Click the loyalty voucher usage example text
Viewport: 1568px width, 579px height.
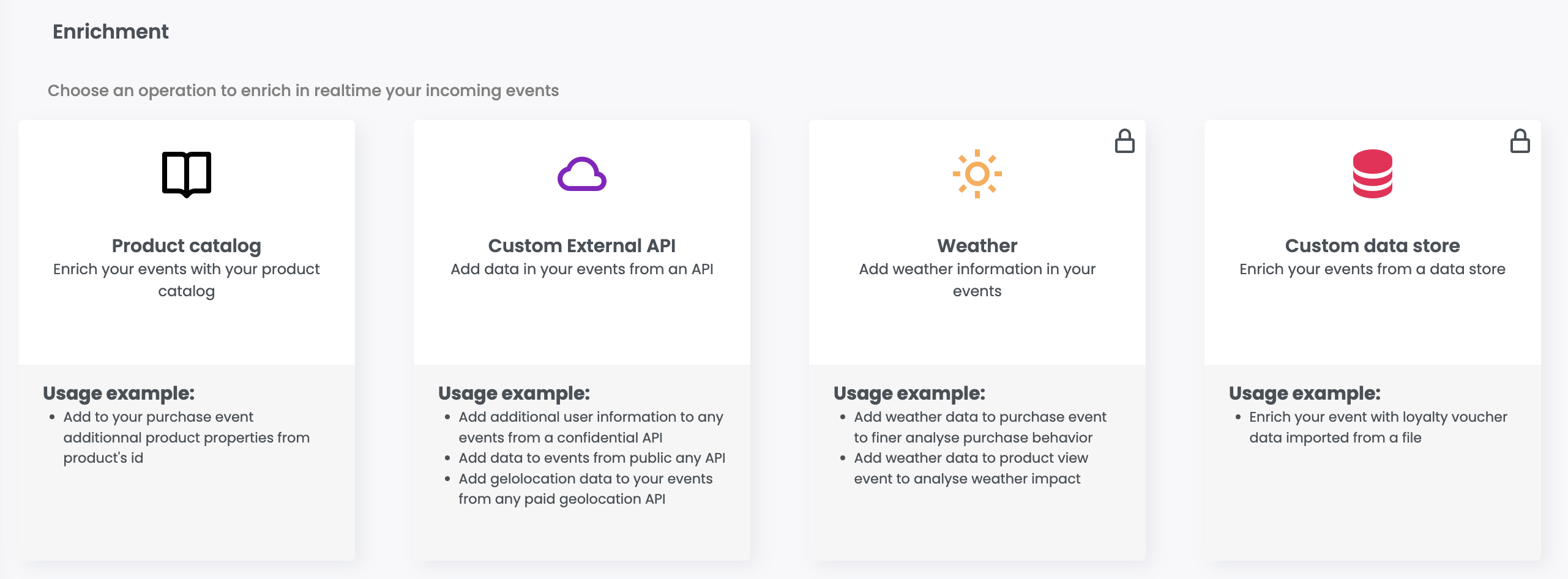pyautogui.click(x=1378, y=427)
